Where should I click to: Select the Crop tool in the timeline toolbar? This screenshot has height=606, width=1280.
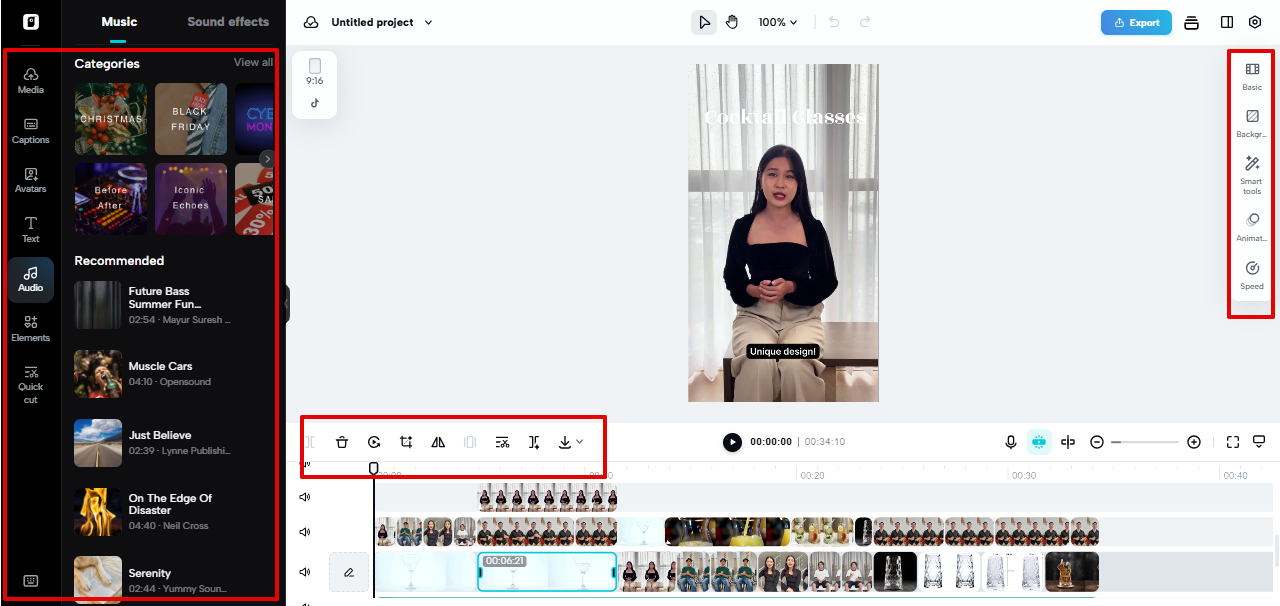click(405, 441)
